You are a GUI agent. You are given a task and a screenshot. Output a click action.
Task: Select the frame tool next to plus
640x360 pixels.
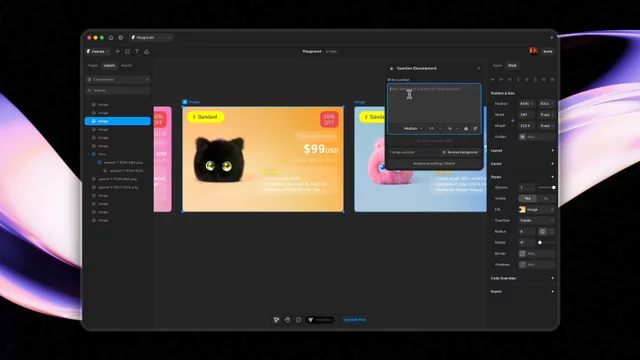coord(127,51)
